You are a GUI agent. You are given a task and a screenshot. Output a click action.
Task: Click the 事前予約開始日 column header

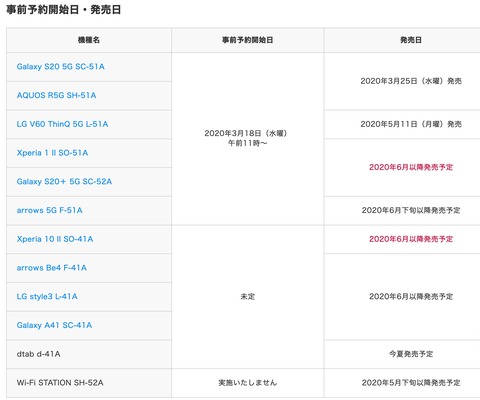click(x=248, y=40)
